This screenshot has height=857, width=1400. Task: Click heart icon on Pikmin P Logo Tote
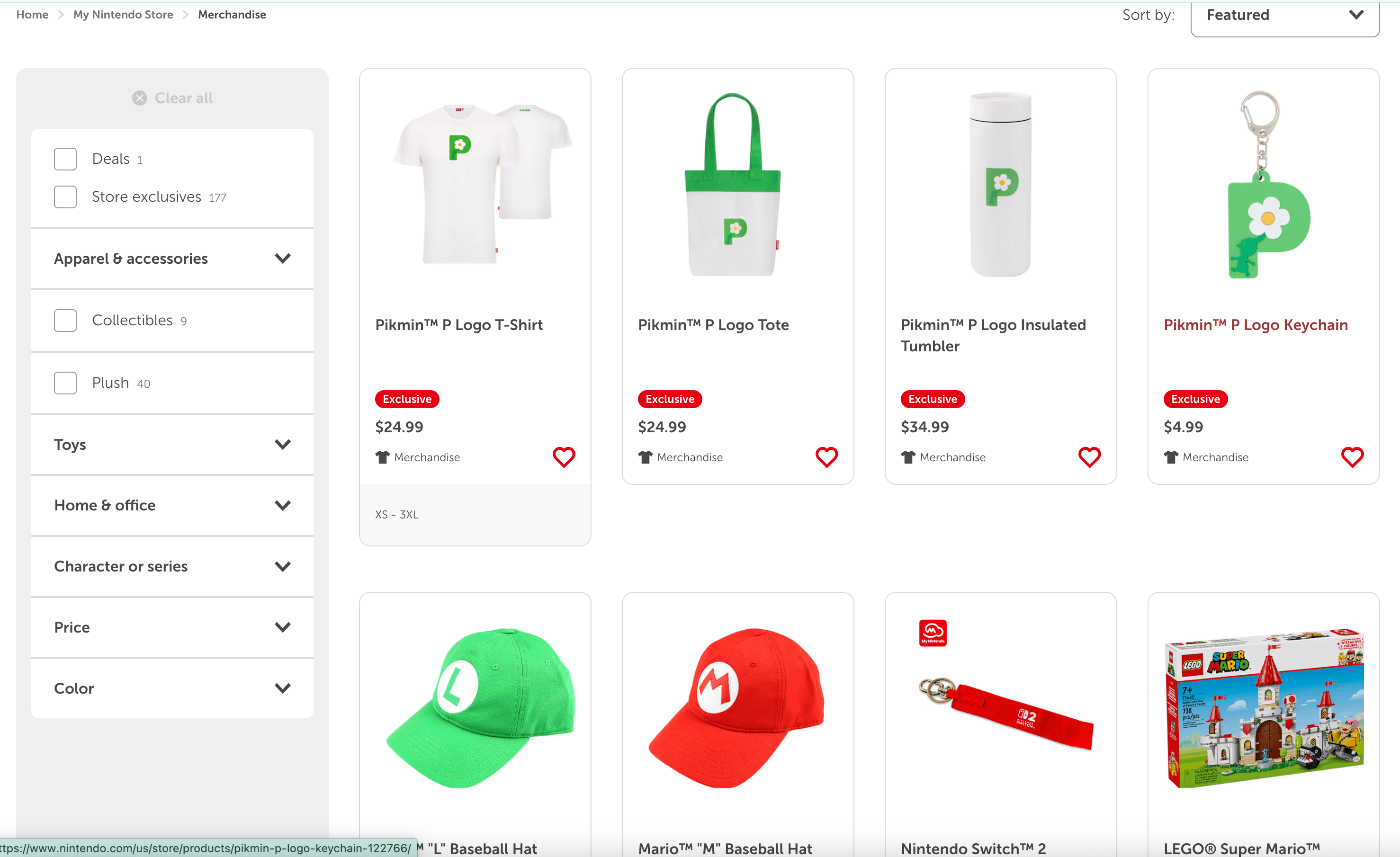[x=826, y=456]
